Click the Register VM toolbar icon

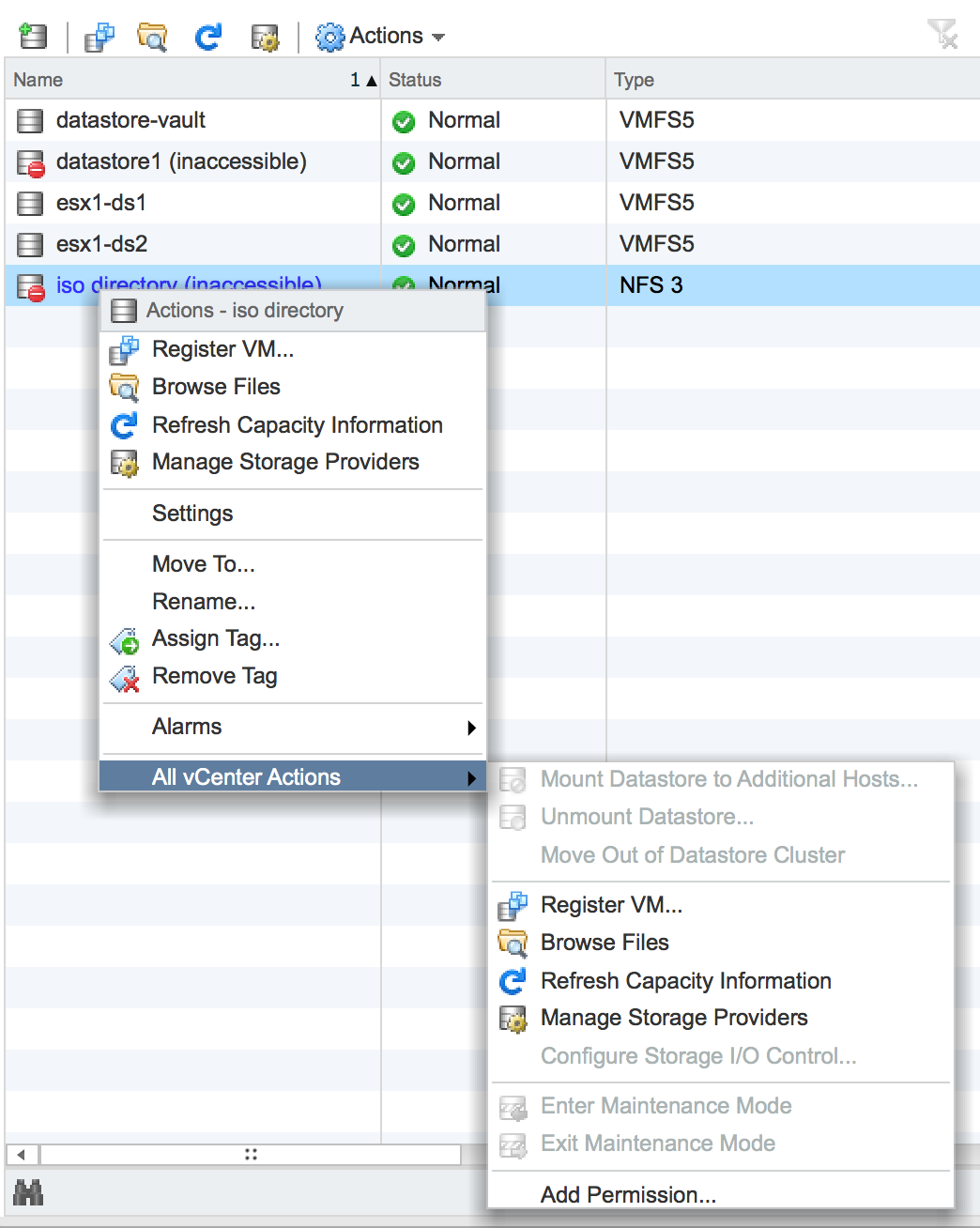[99, 37]
